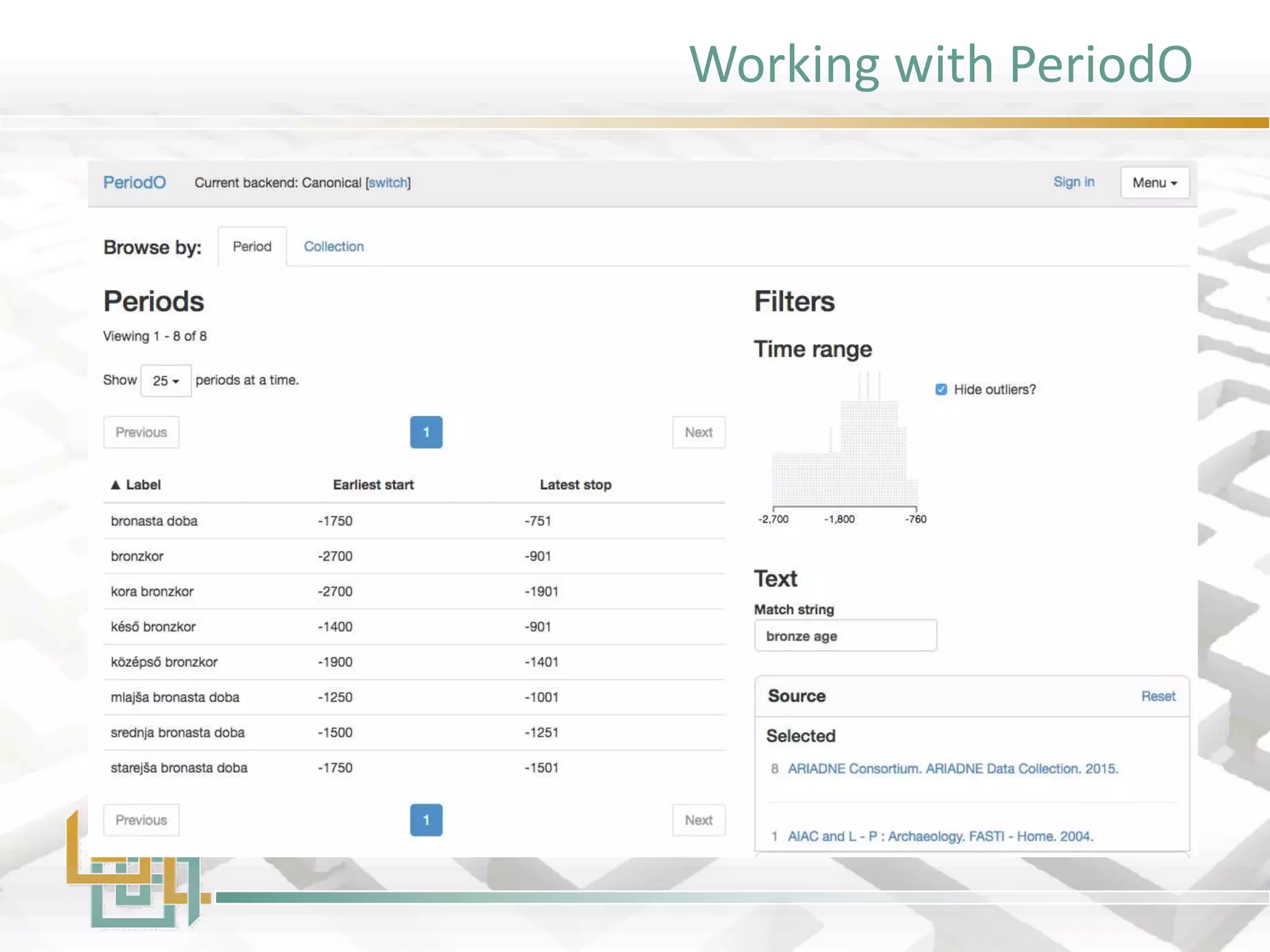Click the -1750 earliest start for bronasta doba
The image size is (1270, 952).
pos(335,521)
